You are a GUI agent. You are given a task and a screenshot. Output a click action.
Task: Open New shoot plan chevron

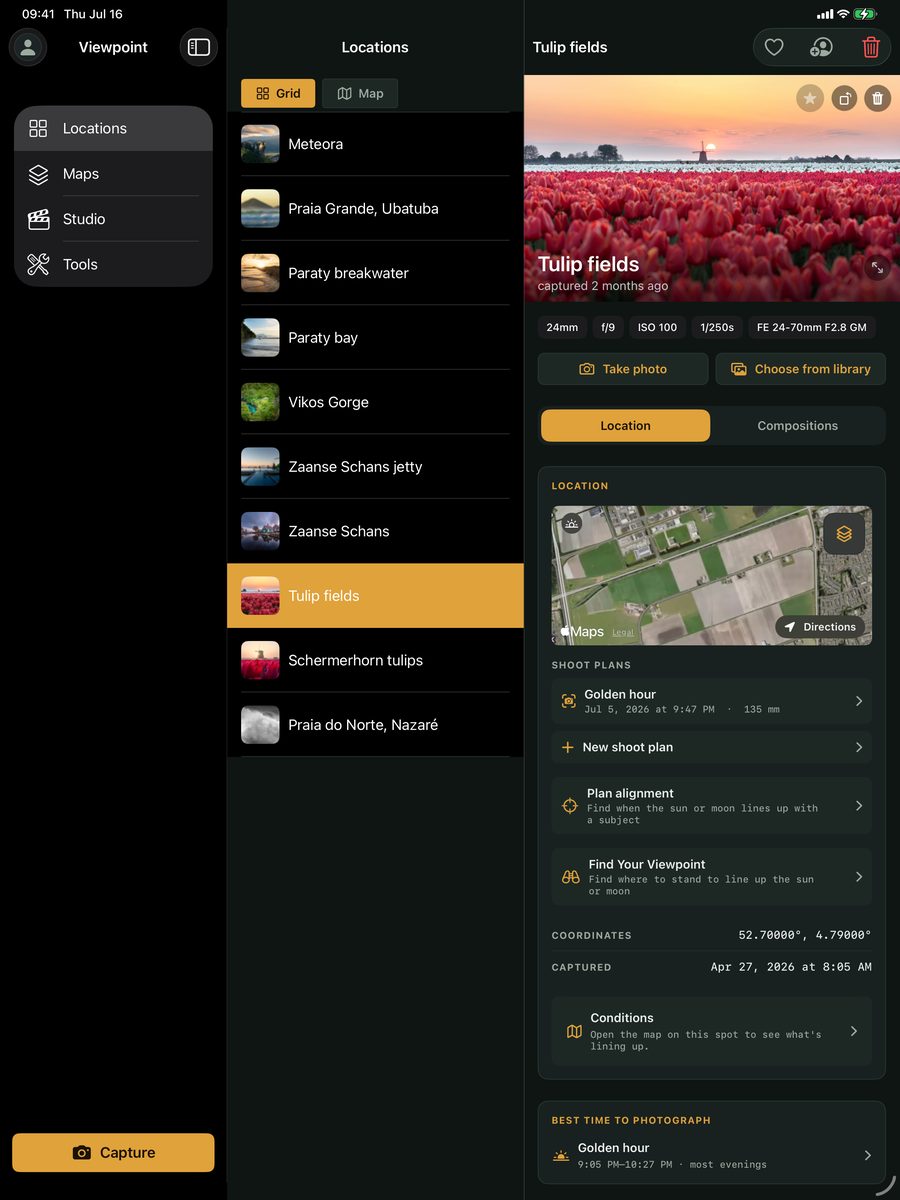point(859,747)
